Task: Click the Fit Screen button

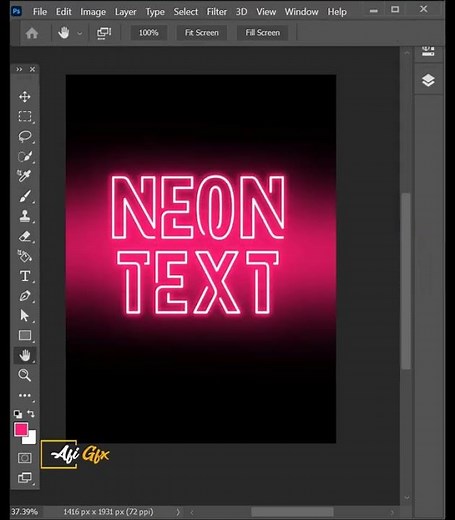Action: pos(202,33)
